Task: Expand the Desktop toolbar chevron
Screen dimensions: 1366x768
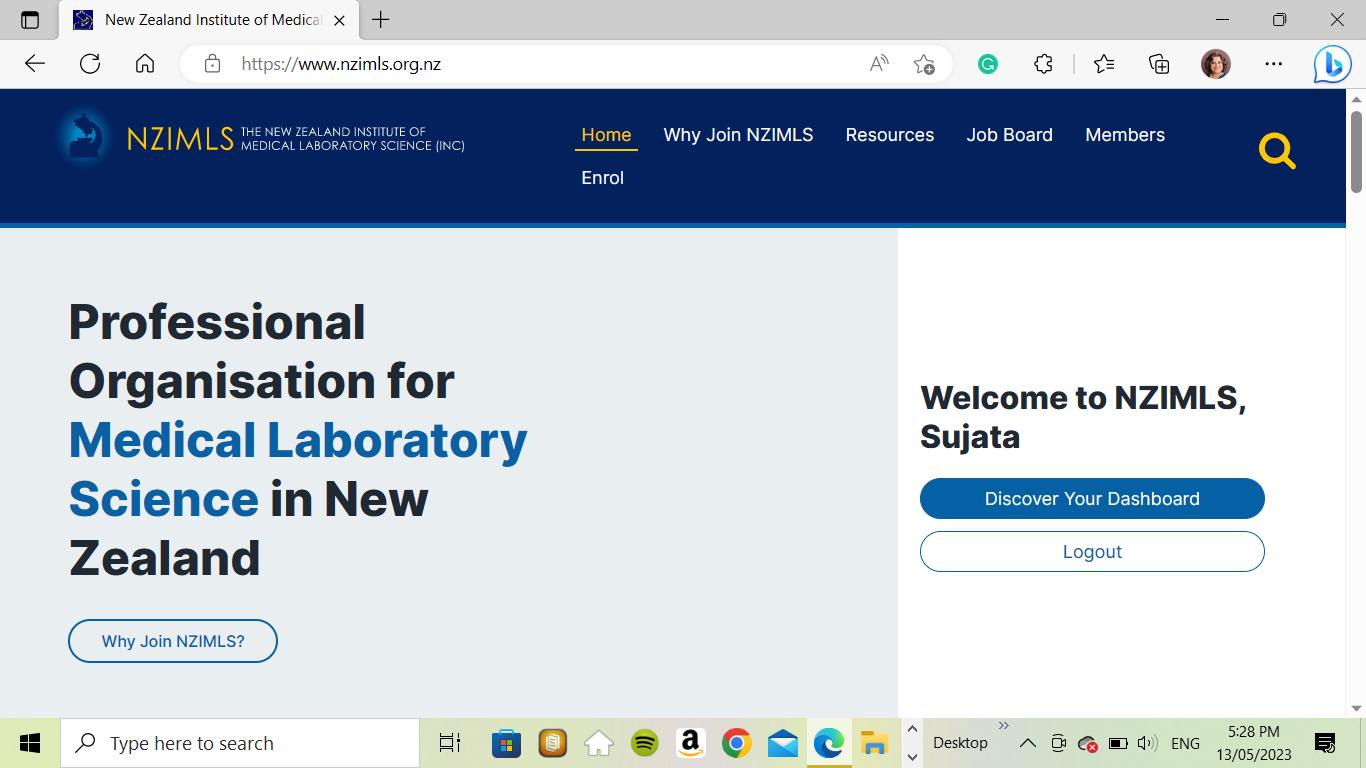Action: point(1003,726)
